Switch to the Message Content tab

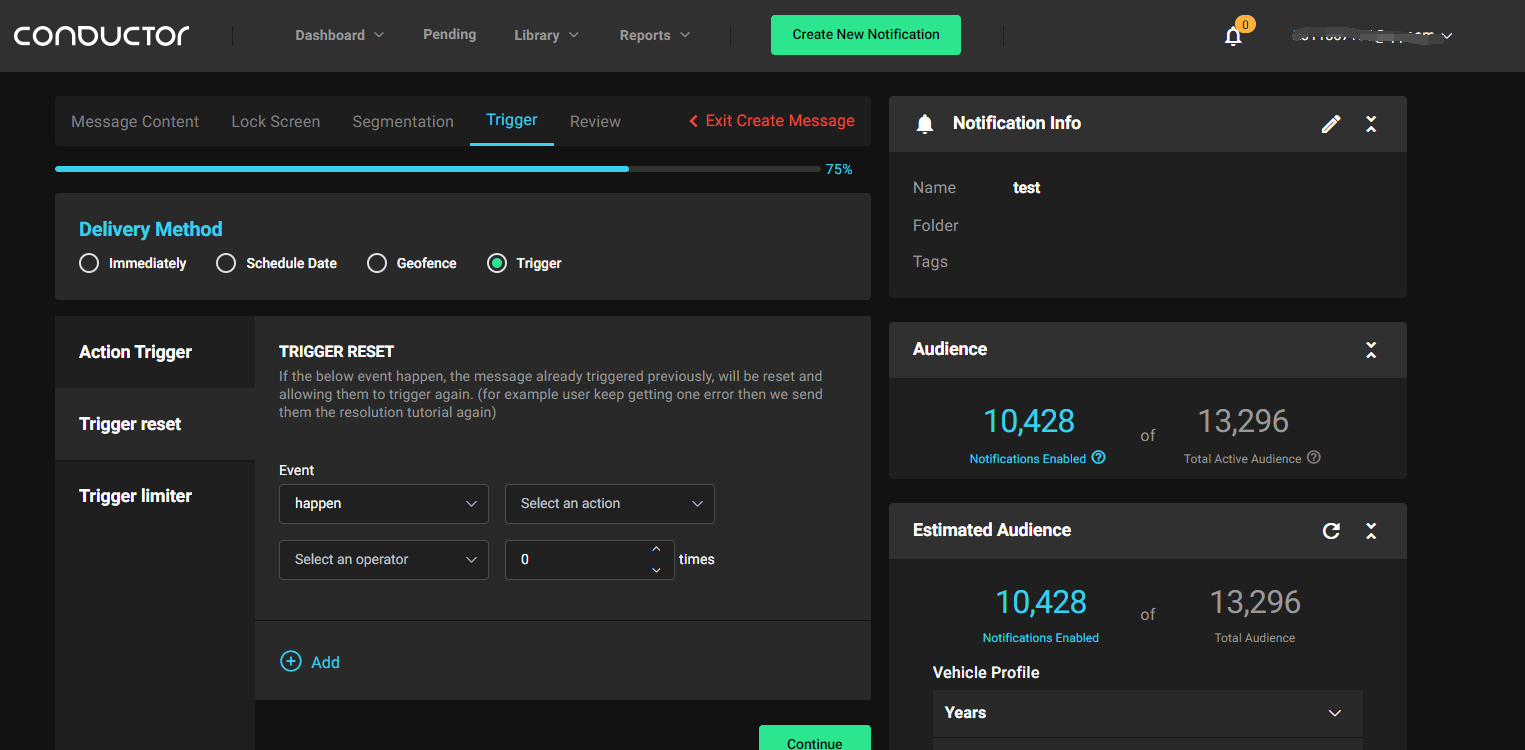(x=135, y=121)
